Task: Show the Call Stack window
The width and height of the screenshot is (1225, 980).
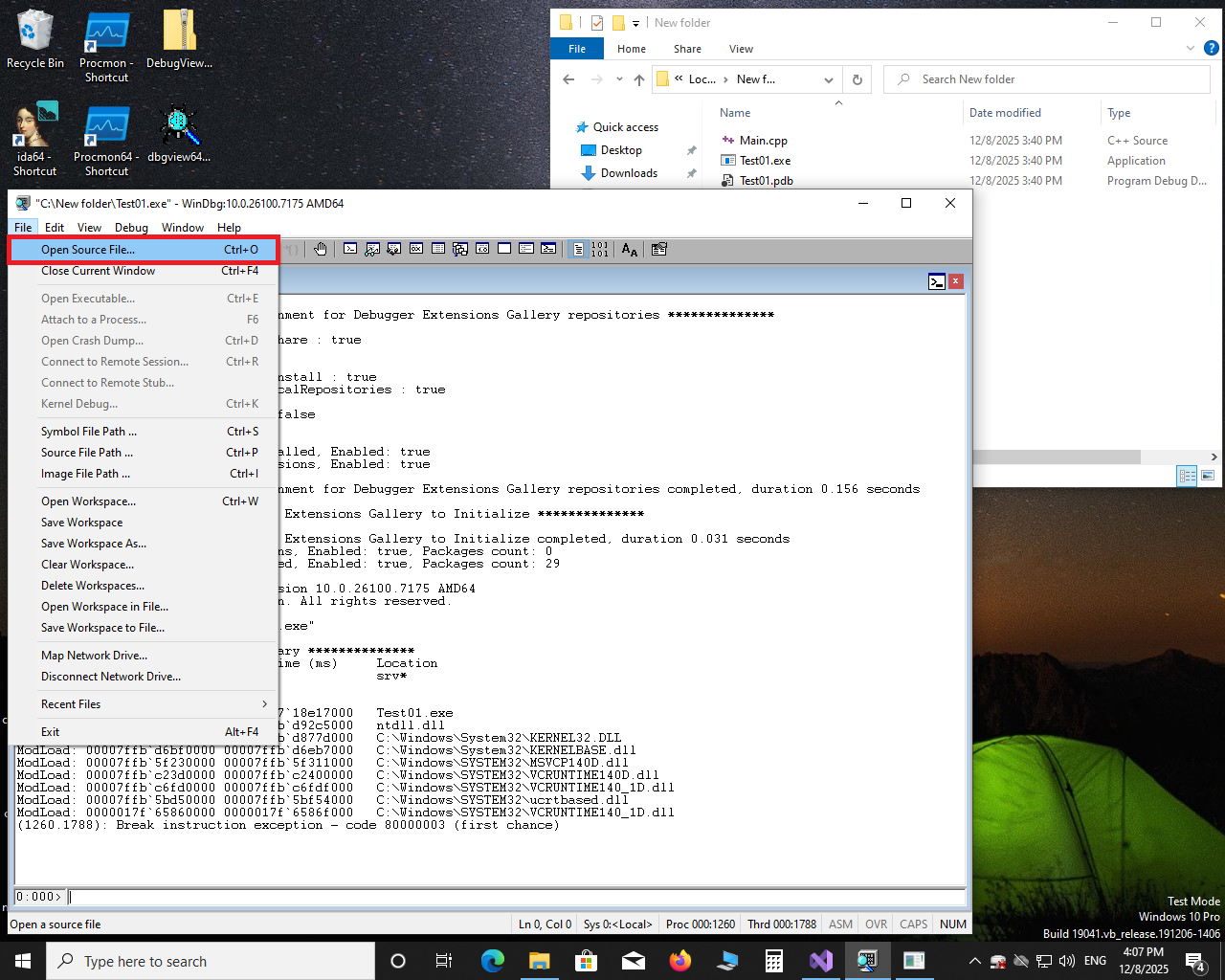Action: pyautogui.click(x=460, y=249)
